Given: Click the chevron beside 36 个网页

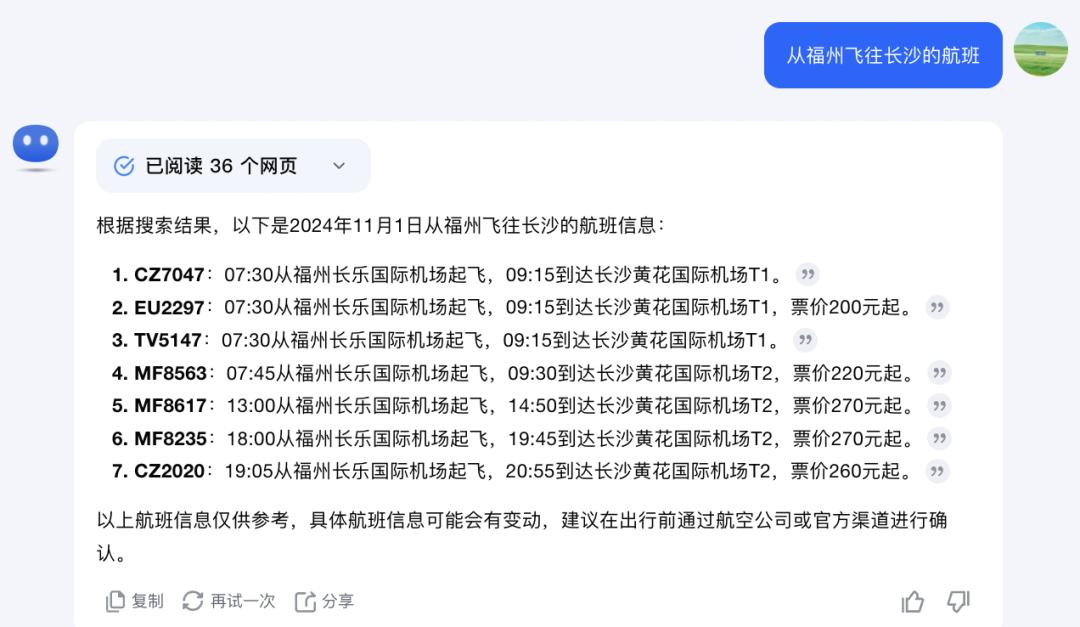Looking at the screenshot, I should 339,166.
